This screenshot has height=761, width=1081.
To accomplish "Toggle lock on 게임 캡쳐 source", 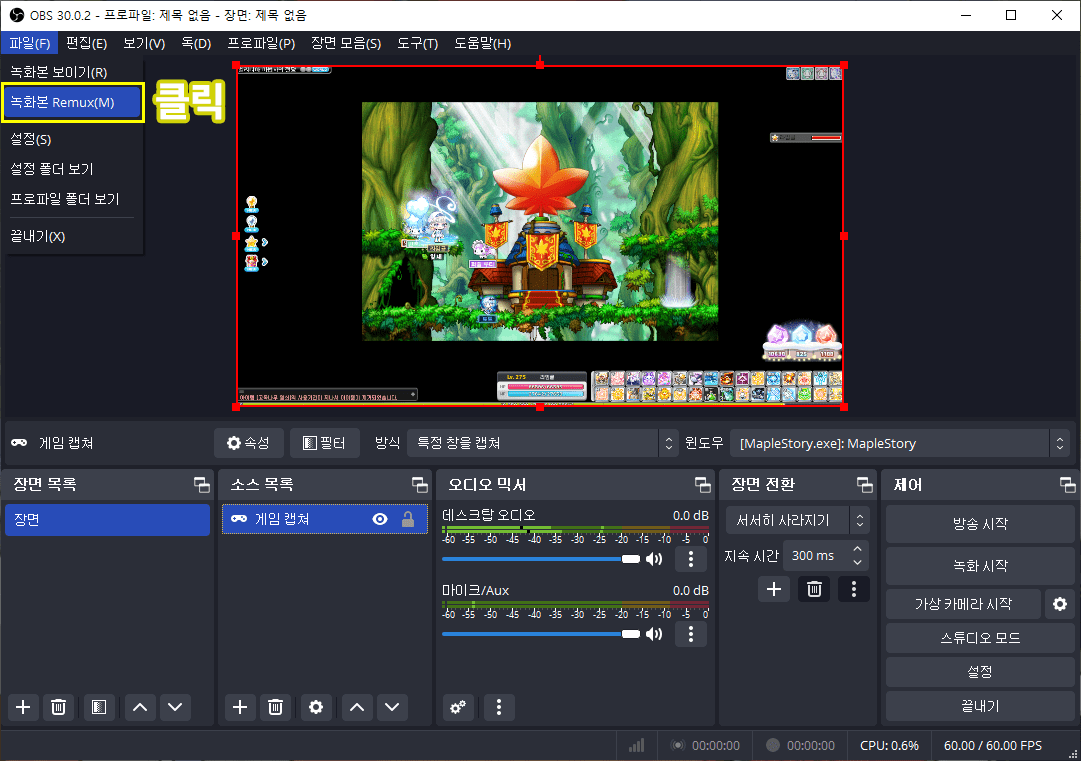I will [408, 519].
